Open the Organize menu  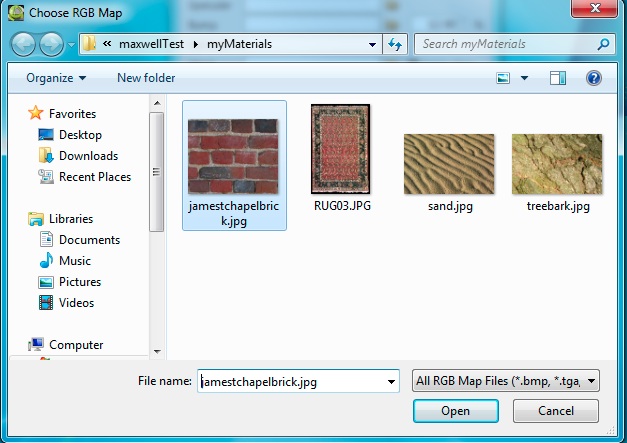(56, 78)
